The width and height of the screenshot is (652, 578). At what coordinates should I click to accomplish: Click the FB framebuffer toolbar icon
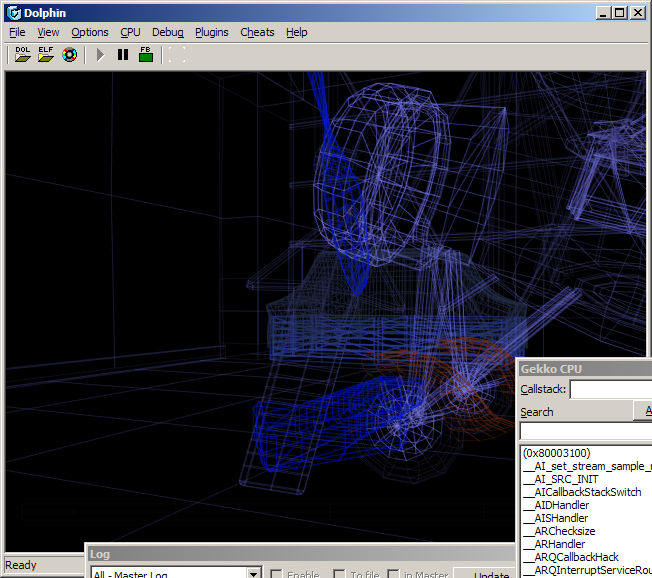pos(146,54)
